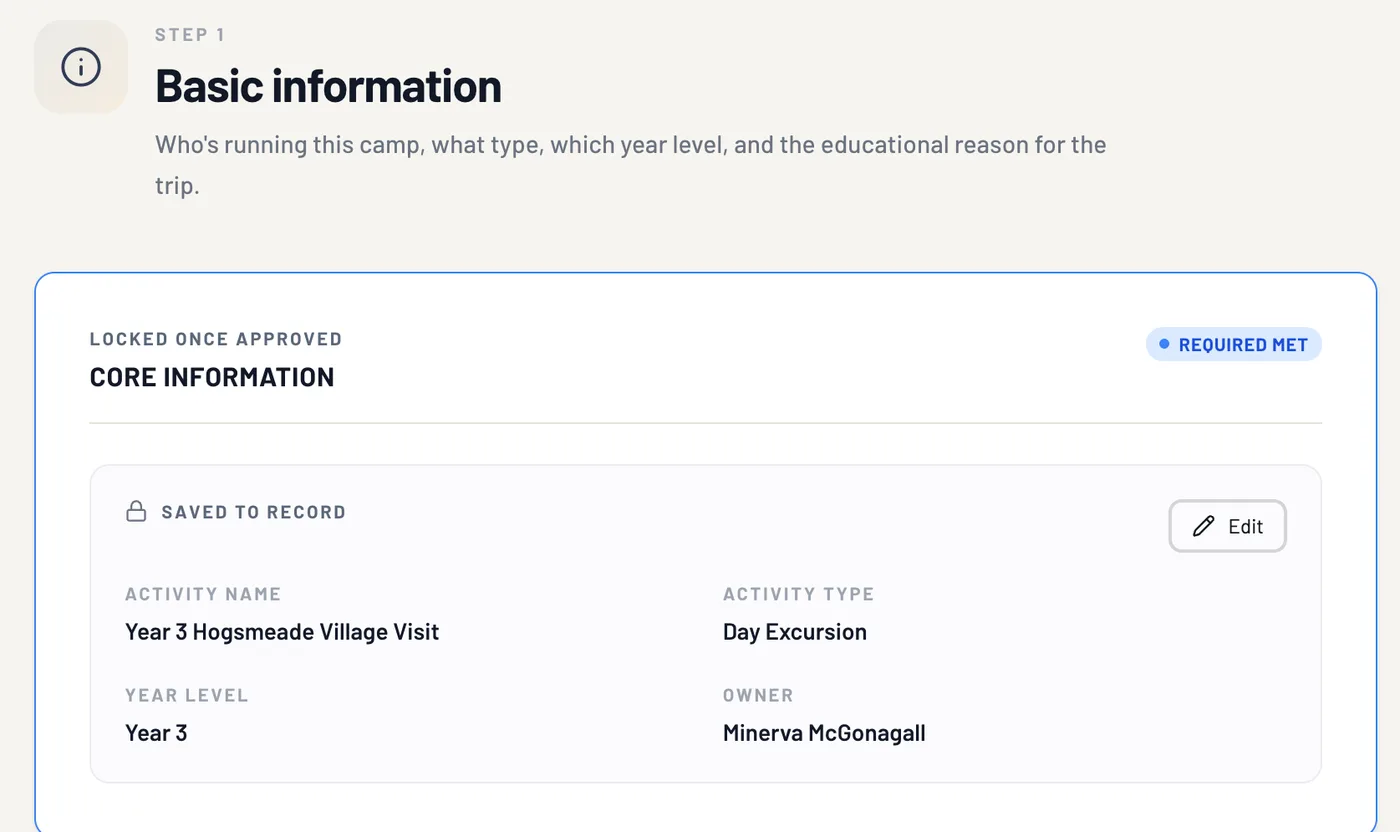Click the Locked Once Approved label
1400x832 pixels.
click(x=216, y=339)
